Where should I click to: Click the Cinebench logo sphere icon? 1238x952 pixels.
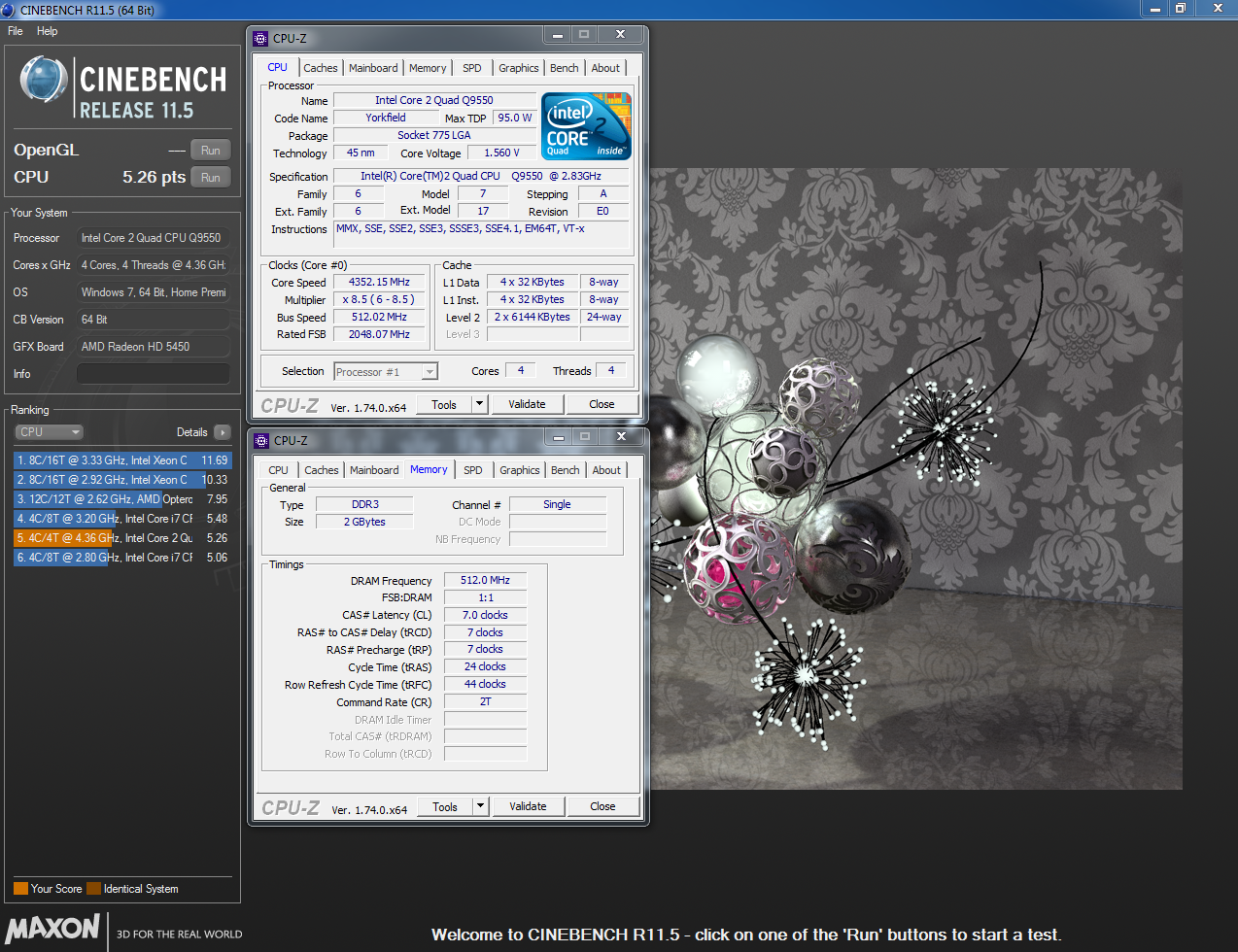click(x=44, y=81)
